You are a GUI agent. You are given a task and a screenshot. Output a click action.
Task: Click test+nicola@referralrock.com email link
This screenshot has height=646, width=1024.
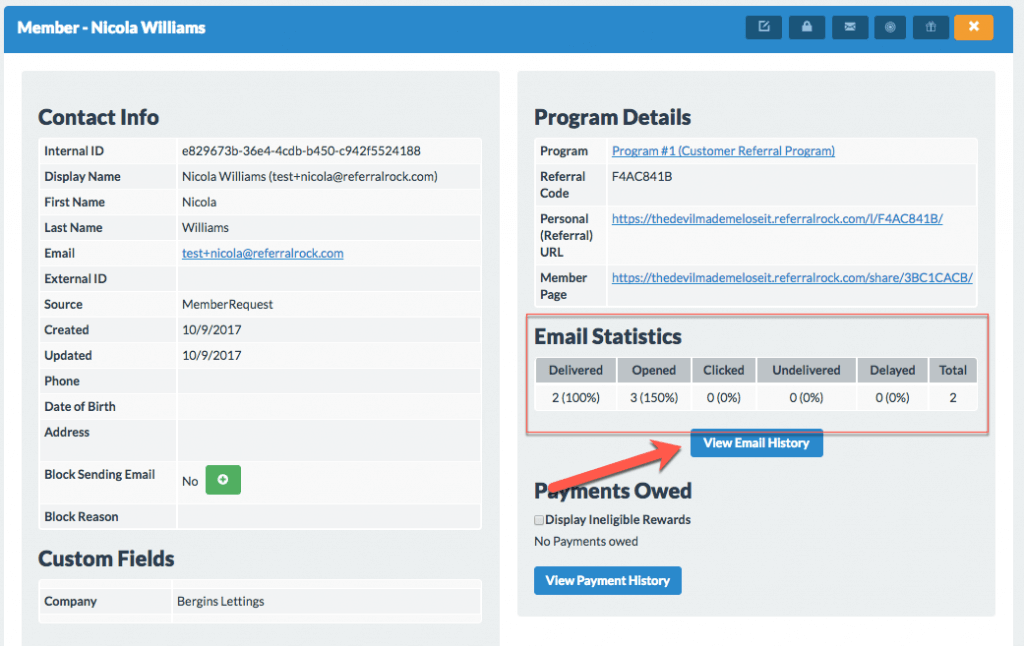[263, 253]
